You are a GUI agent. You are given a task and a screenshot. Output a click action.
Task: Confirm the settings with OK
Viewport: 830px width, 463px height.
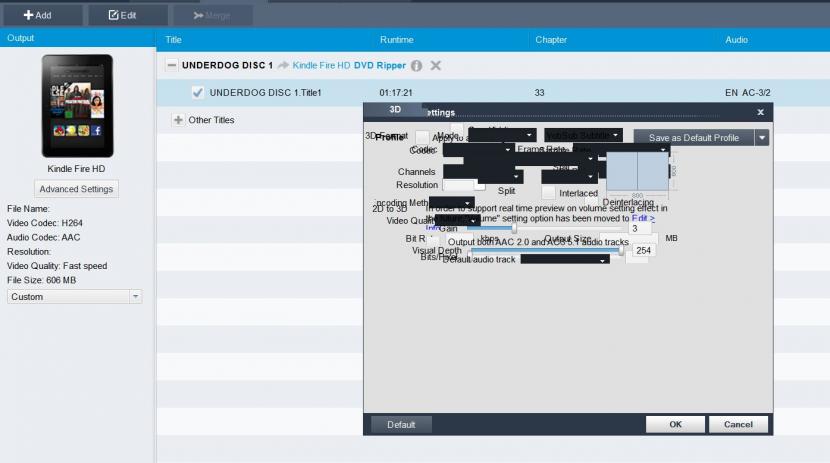[x=675, y=424]
